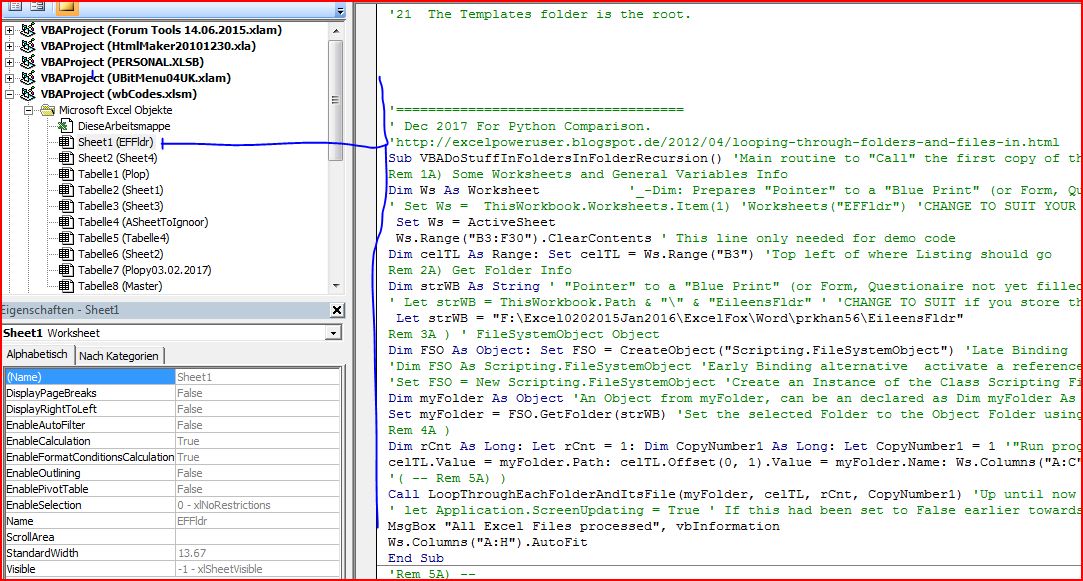Click the (Name) value field Sheet1
This screenshot has height=581, width=1083.
coord(258,377)
